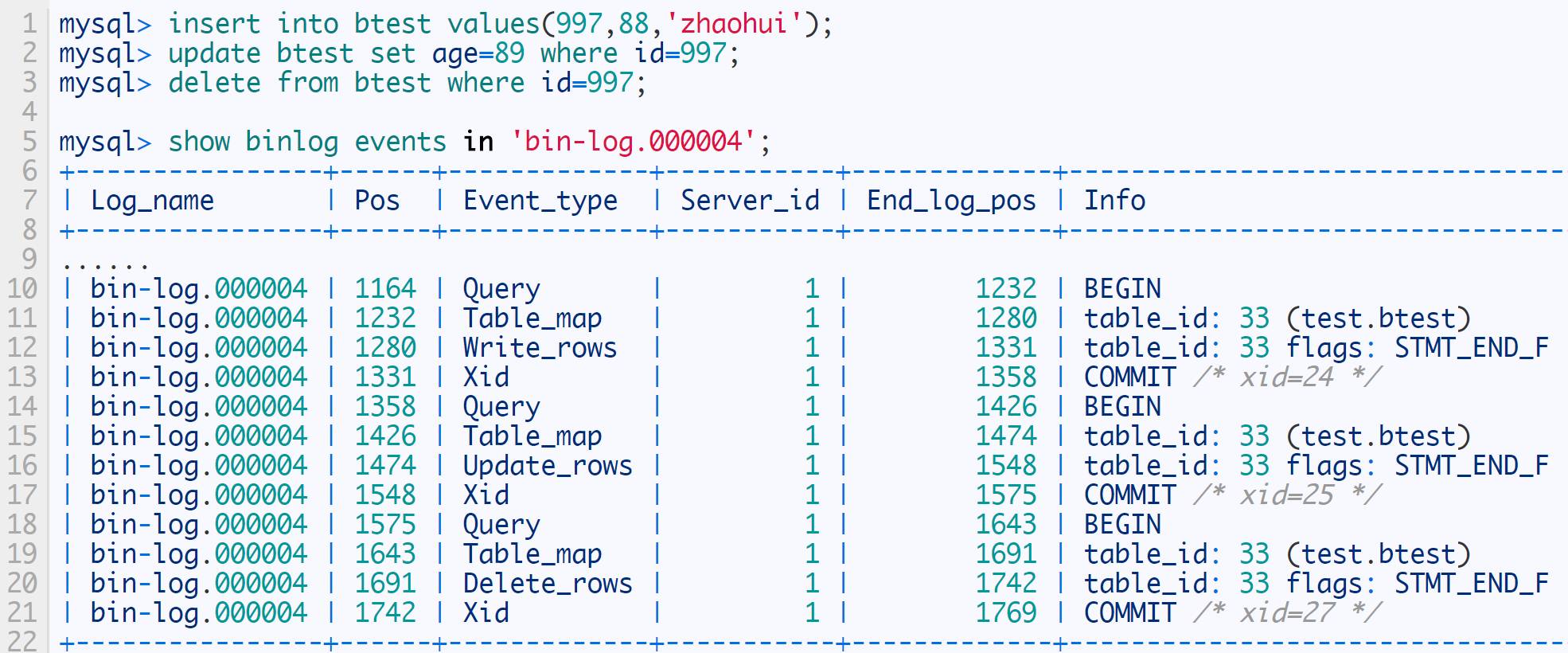The image size is (1568, 653).
Task: Click the 'insert' keyword on line 1
Action: point(214,24)
